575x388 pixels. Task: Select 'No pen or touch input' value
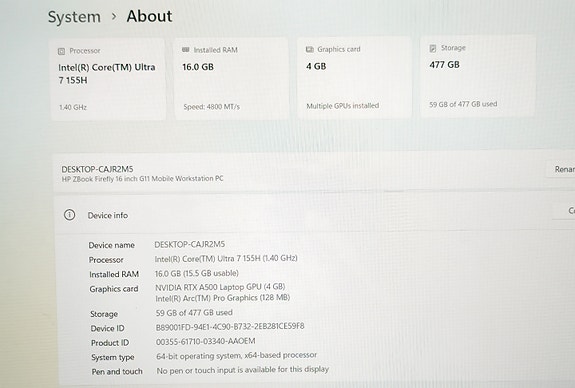click(243, 370)
